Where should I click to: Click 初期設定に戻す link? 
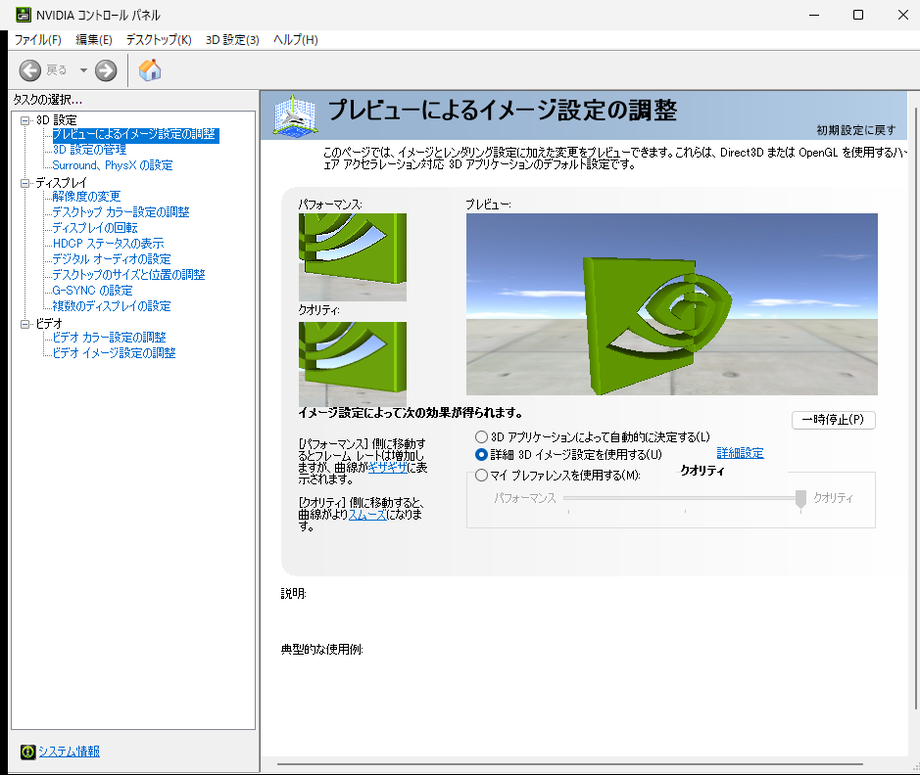[855, 130]
